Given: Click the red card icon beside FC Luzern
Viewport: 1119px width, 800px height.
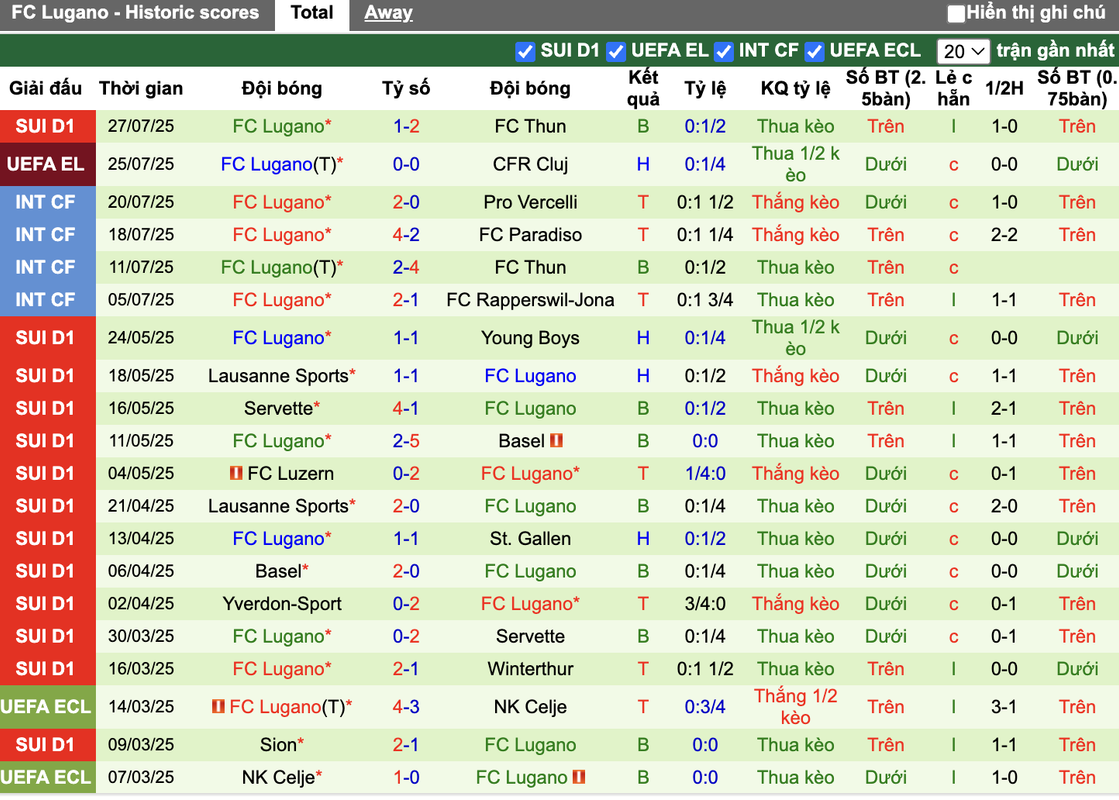Looking at the screenshot, I should [236, 472].
